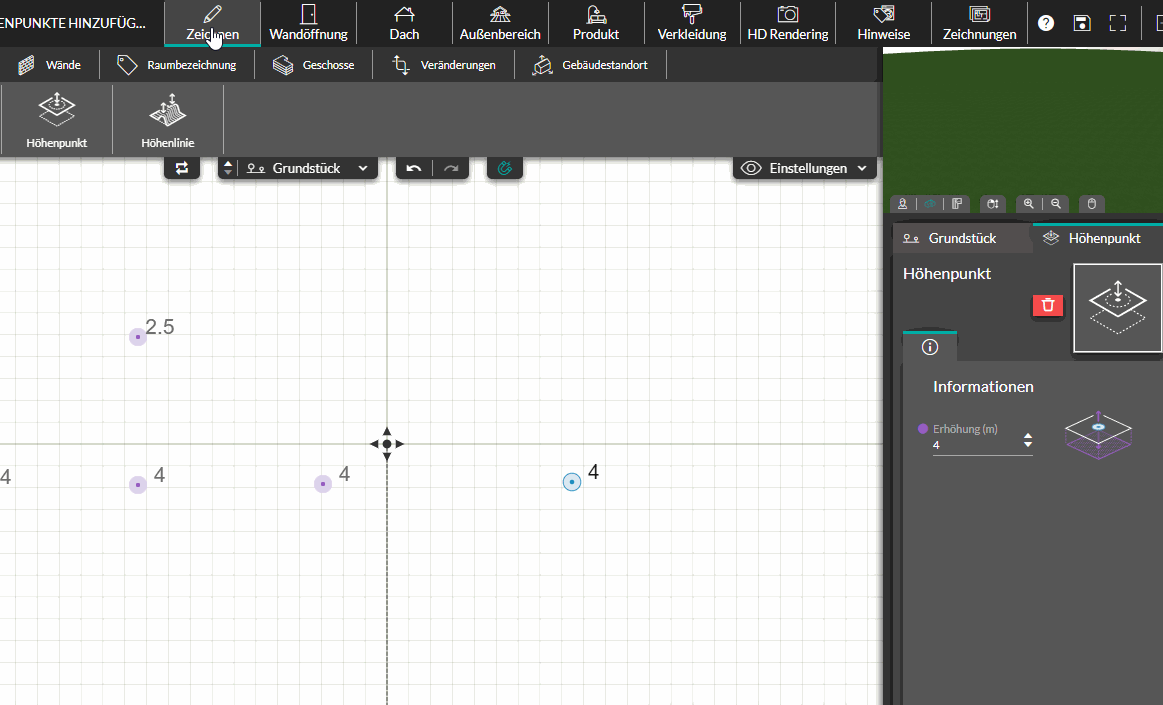
Task: Choose the Höhenpunkt tool
Action: pos(56,119)
